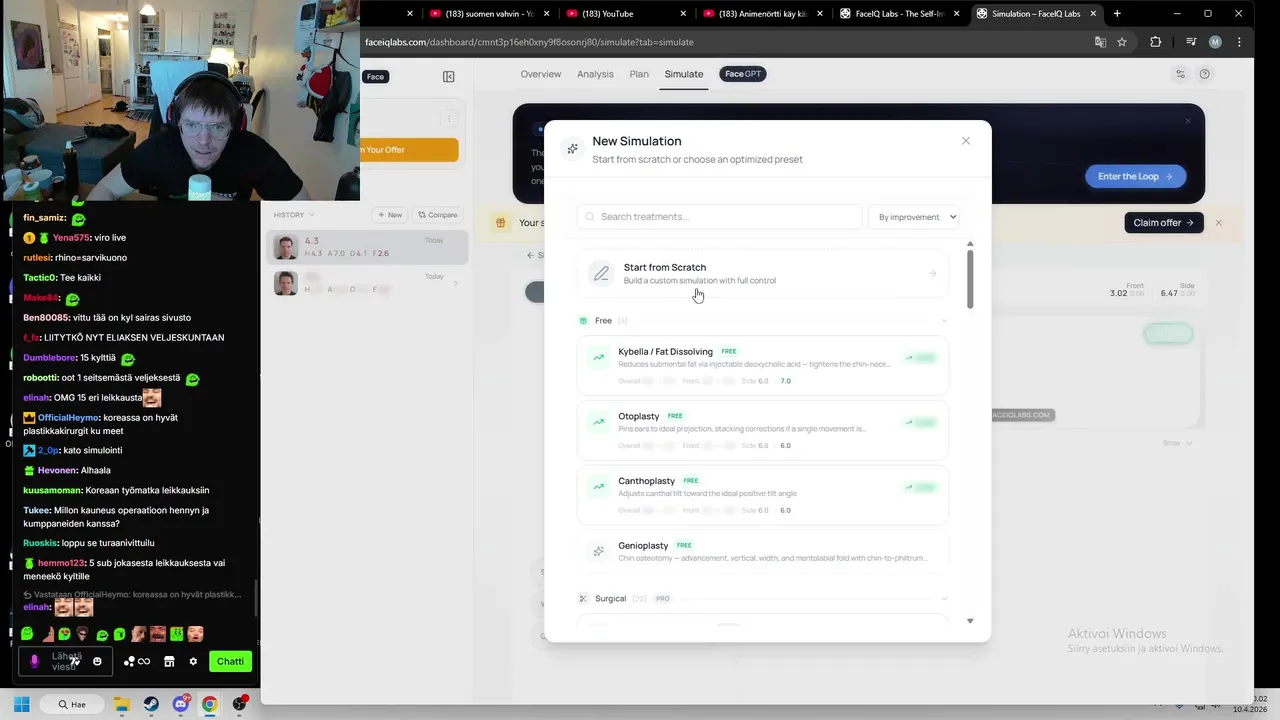This screenshot has height=720, width=1280.
Task: Click the help question mark icon
Action: coord(1205,74)
